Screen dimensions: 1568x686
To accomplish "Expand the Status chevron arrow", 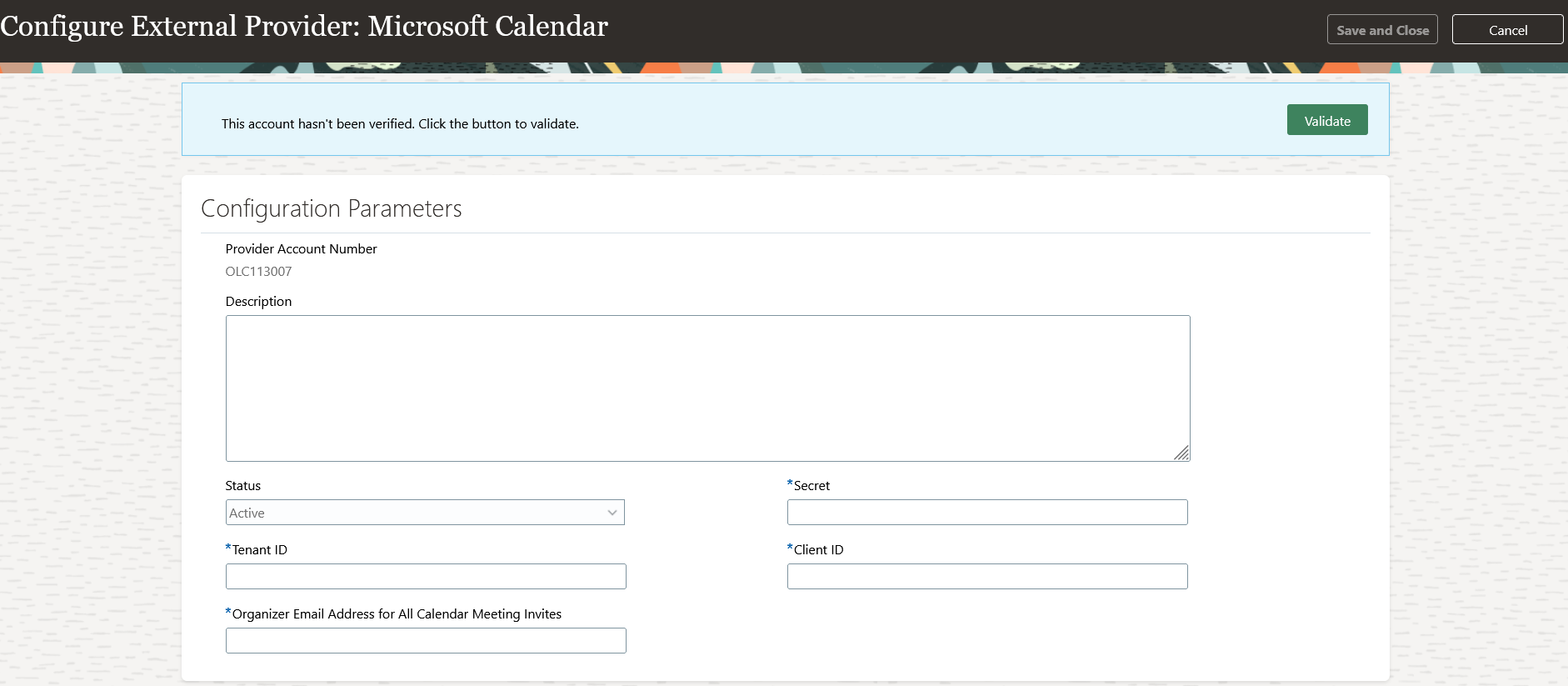I will (612, 513).
